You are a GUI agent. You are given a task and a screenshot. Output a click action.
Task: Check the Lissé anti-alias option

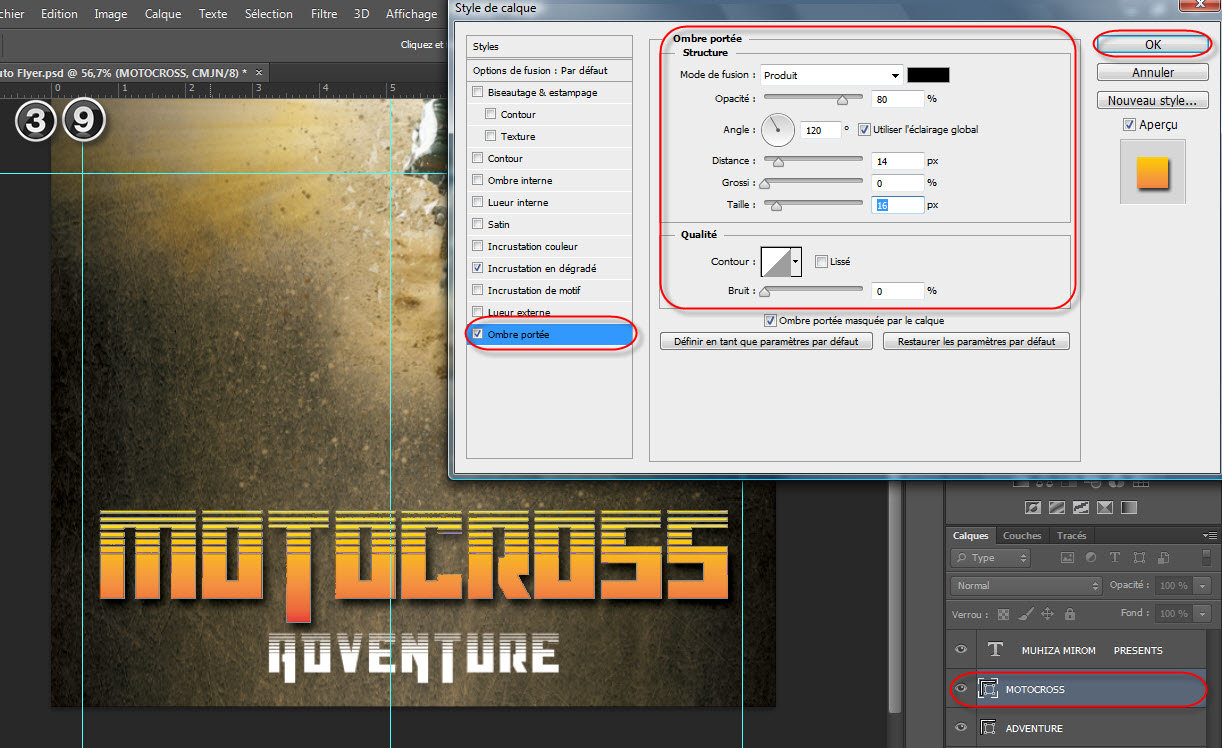click(821, 261)
